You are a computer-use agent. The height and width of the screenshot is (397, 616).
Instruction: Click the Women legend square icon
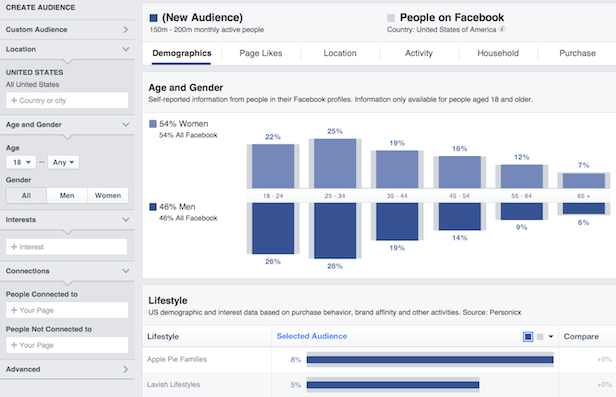(x=153, y=124)
